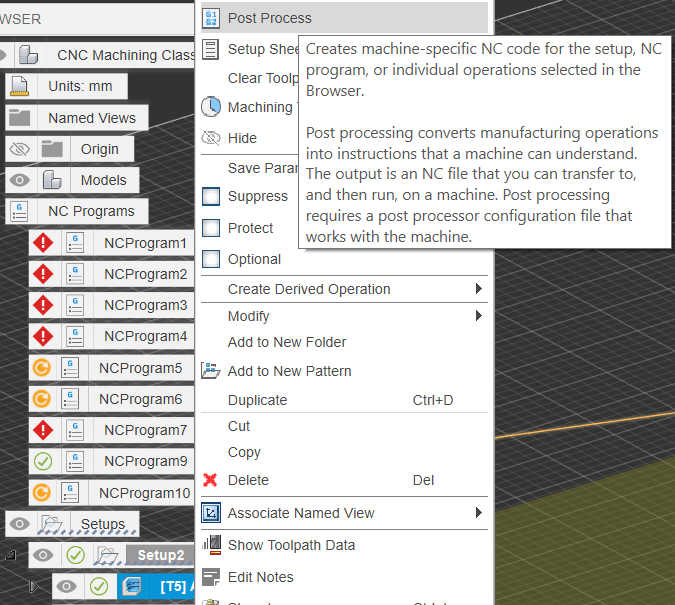675x605 pixels.
Task: Click the Show Toolpath Data icon
Action: click(x=211, y=545)
